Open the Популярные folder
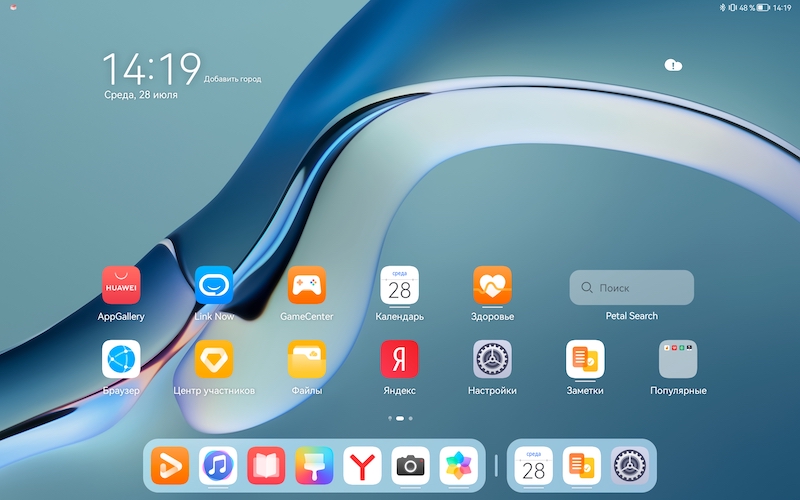800x500 pixels. click(x=678, y=359)
